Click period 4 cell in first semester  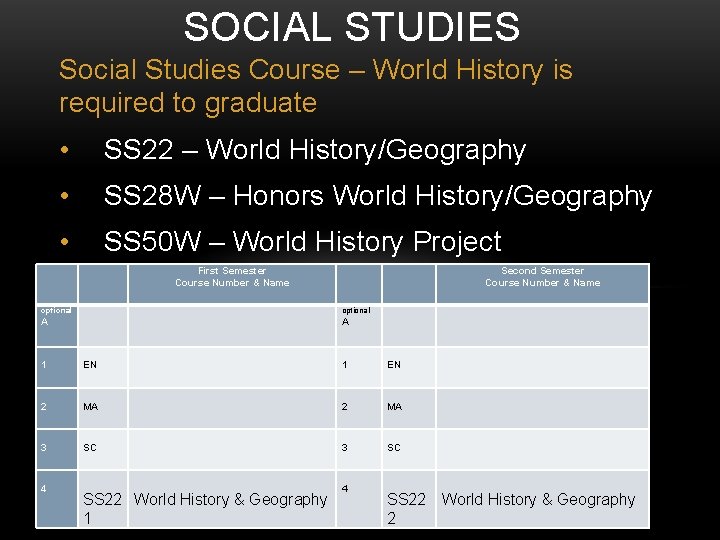[56, 499]
